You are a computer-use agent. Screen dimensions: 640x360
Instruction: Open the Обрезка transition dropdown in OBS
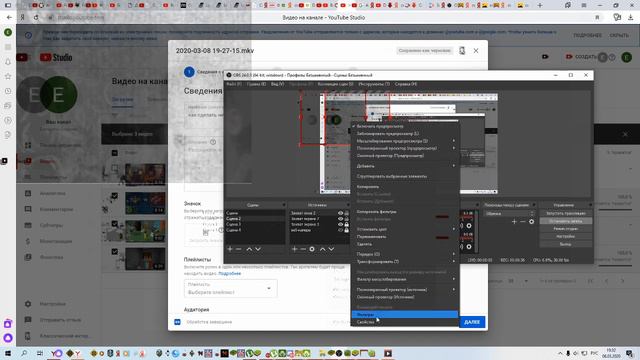(x=509, y=213)
